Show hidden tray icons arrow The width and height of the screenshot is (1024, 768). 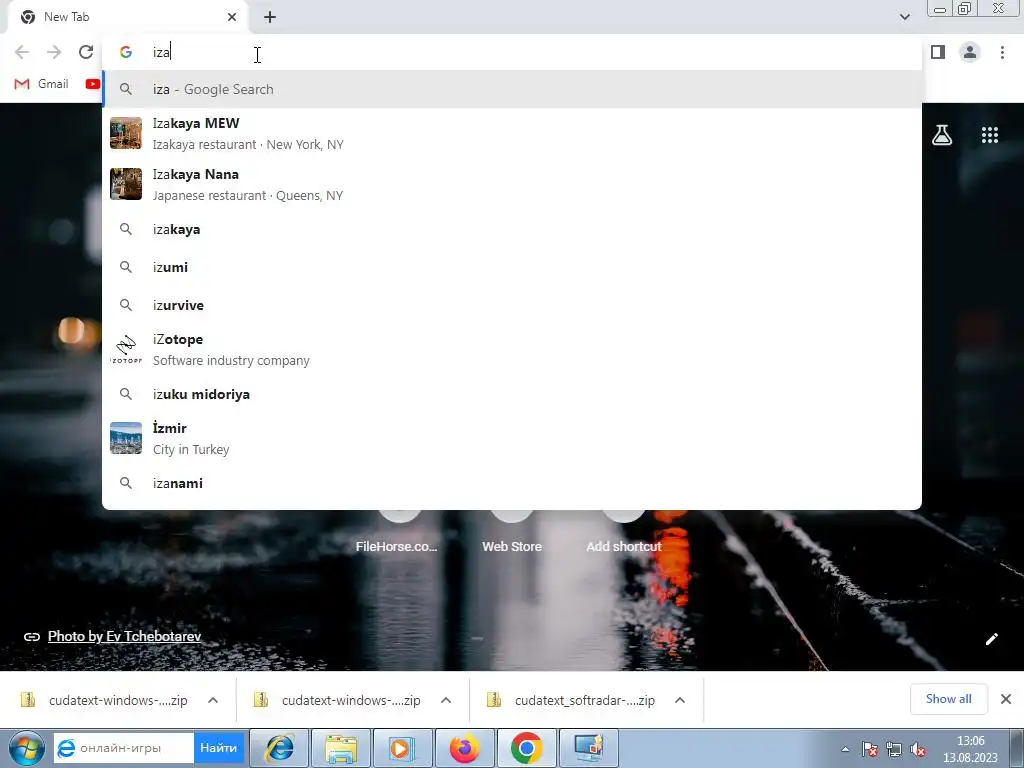tap(845, 749)
